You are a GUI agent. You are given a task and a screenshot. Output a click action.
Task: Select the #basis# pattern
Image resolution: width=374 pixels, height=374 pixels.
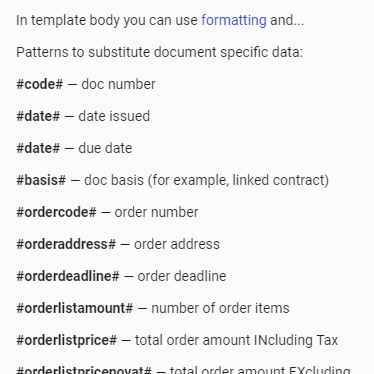pos(41,180)
